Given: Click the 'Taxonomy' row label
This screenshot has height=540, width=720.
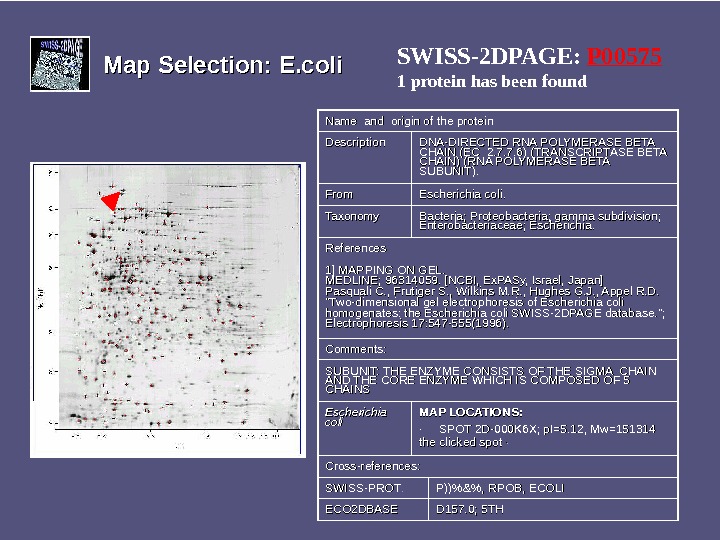Looking at the screenshot, I should [352, 216].
